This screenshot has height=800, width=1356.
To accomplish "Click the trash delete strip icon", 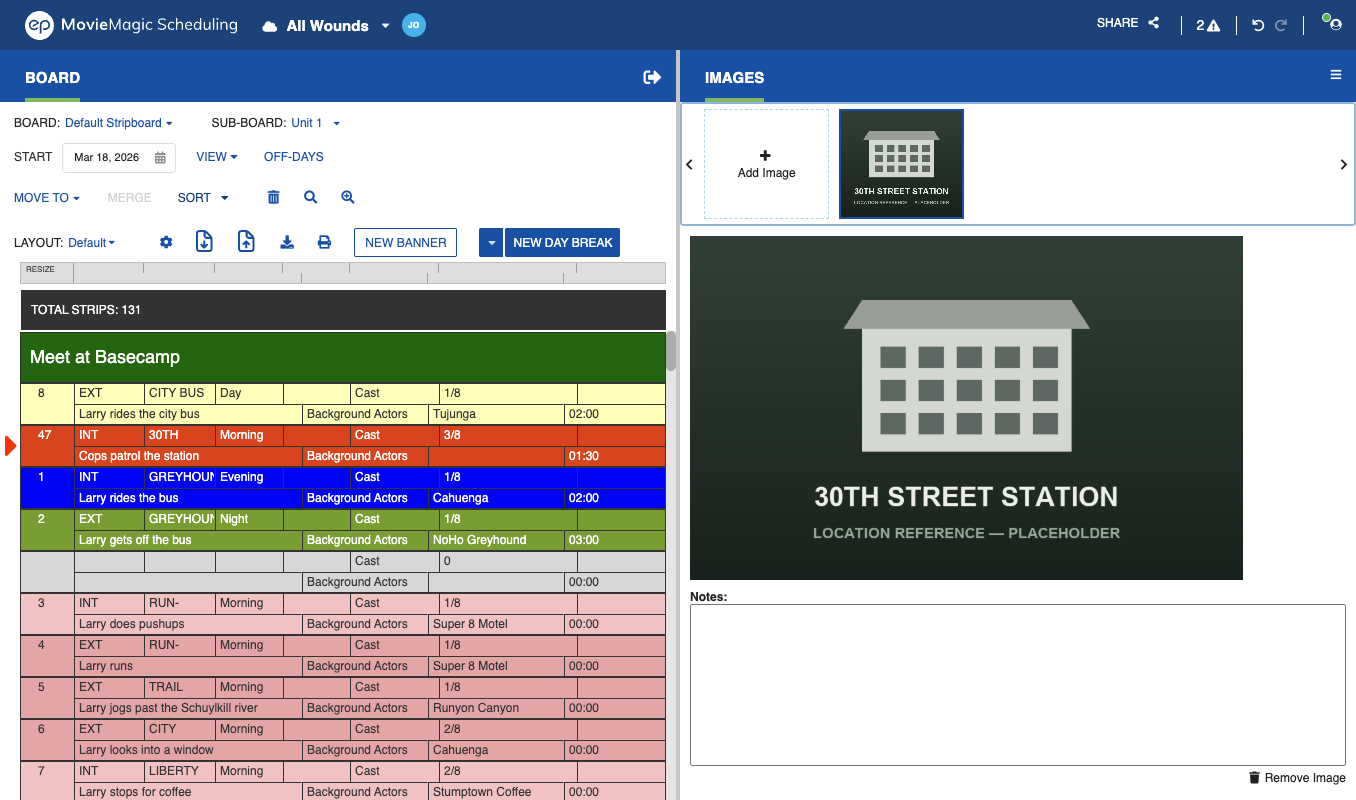I will pyautogui.click(x=273, y=198).
